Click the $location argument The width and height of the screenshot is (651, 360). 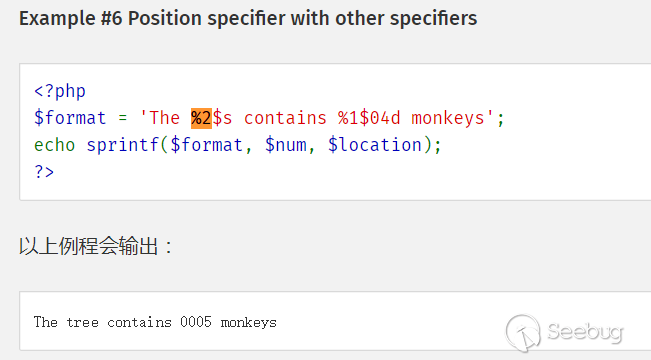click(x=375, y=145)
